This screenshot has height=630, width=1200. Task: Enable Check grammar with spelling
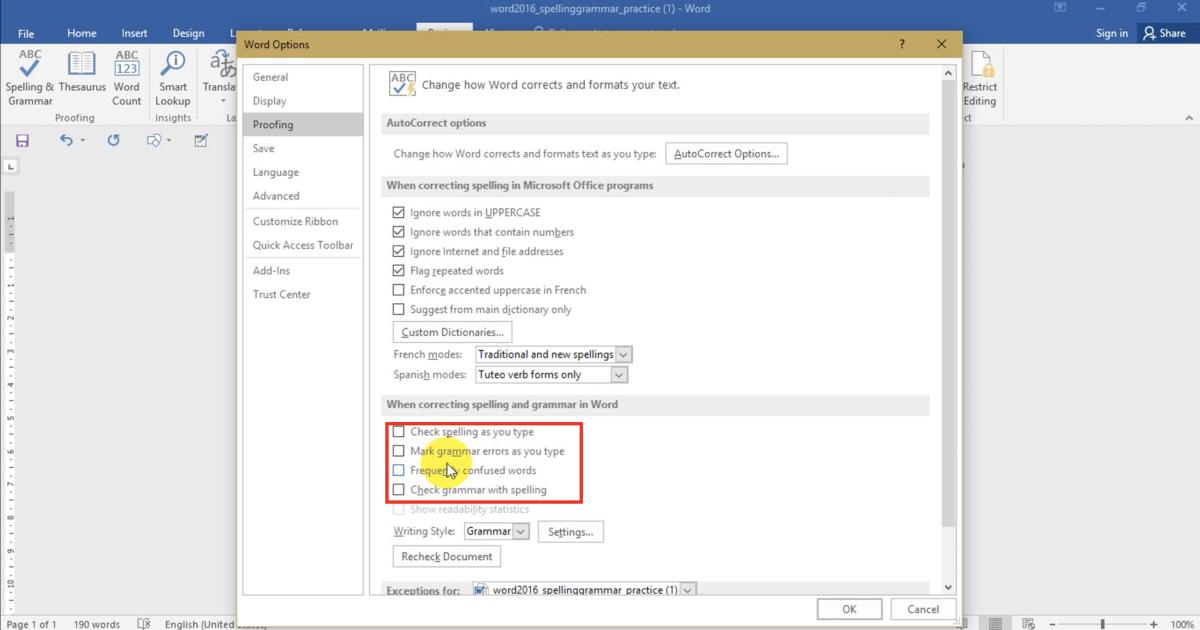pos(398,490)
